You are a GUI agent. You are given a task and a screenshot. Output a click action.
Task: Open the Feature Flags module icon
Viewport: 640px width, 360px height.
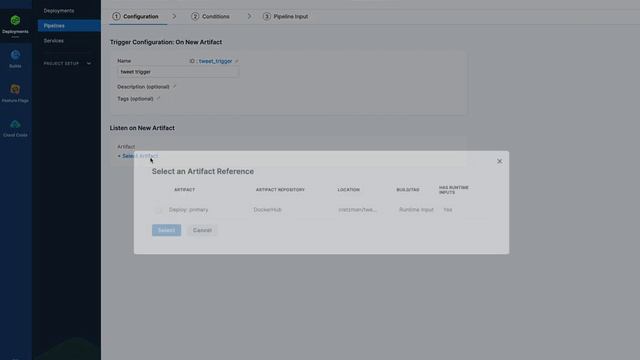[x=15, y=89]
